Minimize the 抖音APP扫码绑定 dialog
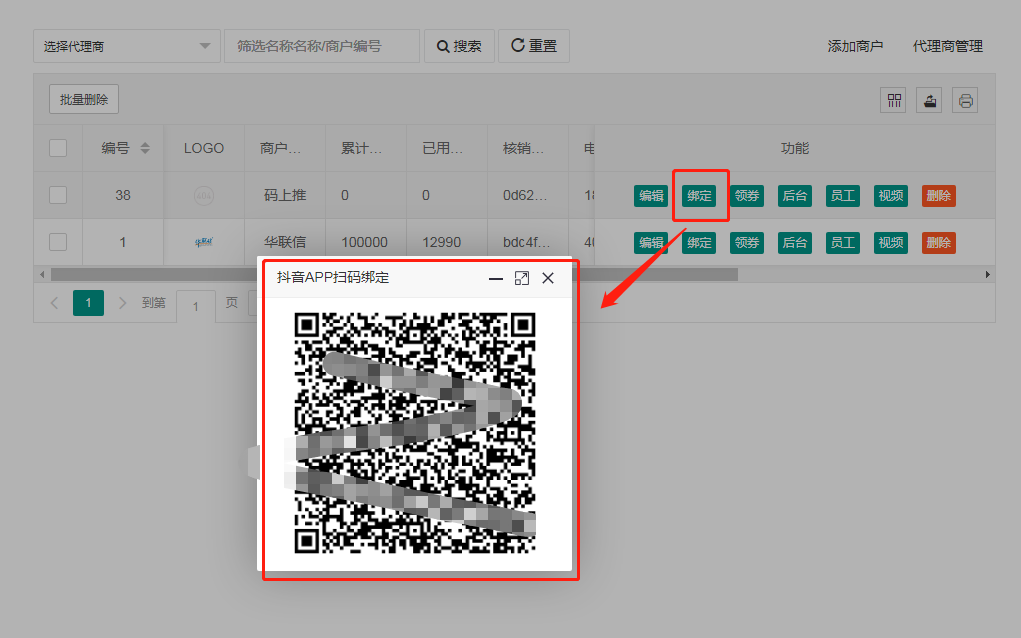The image size is (1021, 638). tap(496, 279)
